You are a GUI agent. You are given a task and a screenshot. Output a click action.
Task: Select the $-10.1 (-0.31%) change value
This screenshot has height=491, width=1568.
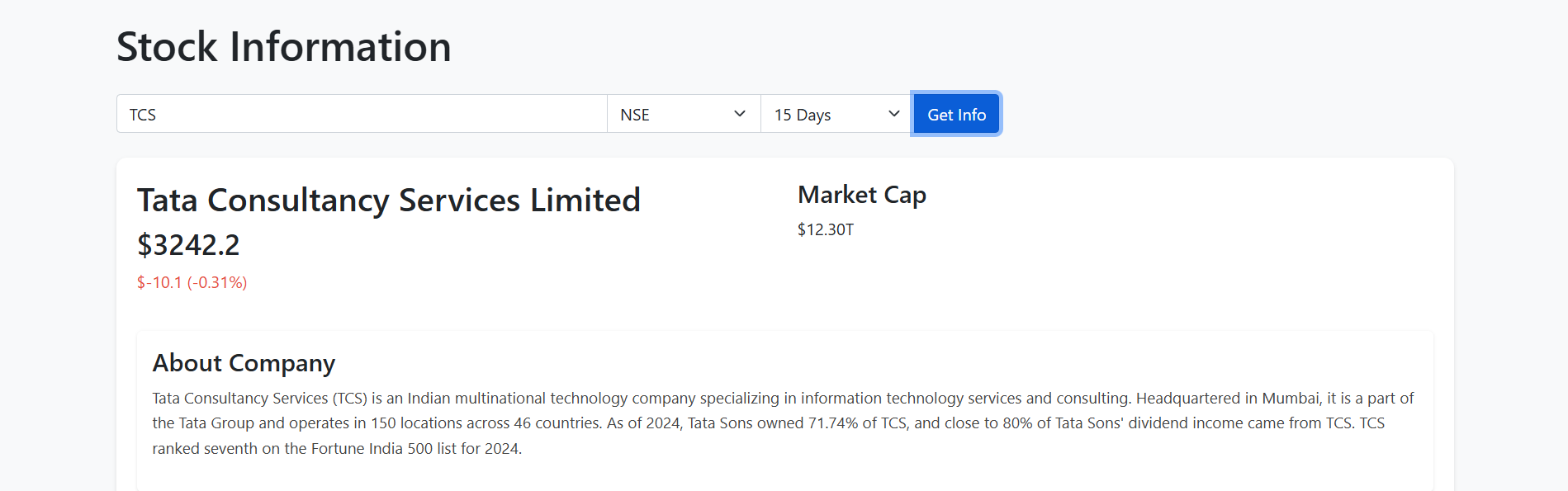tap(192, 282)
